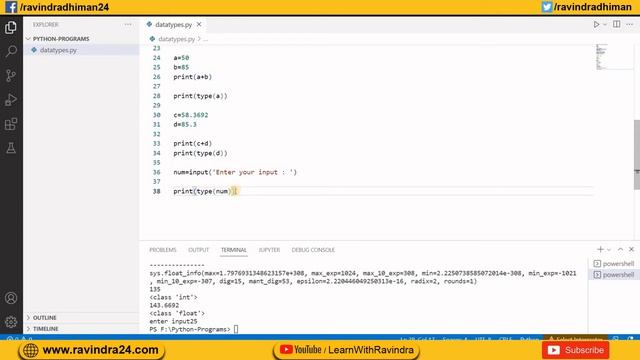The image size is (640, 360).
Task: Switch to the PROBLEMS panel tab
Action: pyautogui.click(x=162, y=250)
